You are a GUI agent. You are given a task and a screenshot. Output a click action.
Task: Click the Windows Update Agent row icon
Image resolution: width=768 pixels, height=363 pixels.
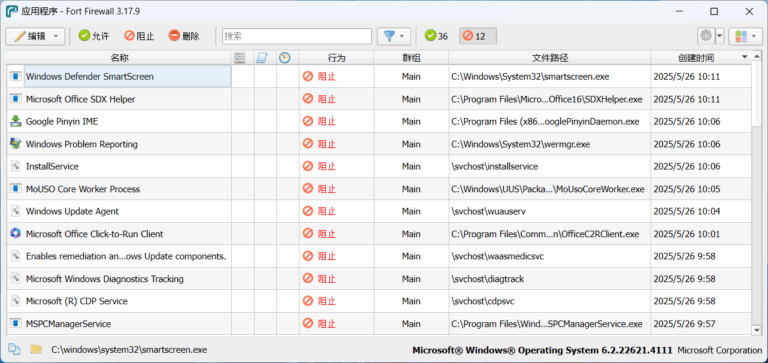pos(16,211)
